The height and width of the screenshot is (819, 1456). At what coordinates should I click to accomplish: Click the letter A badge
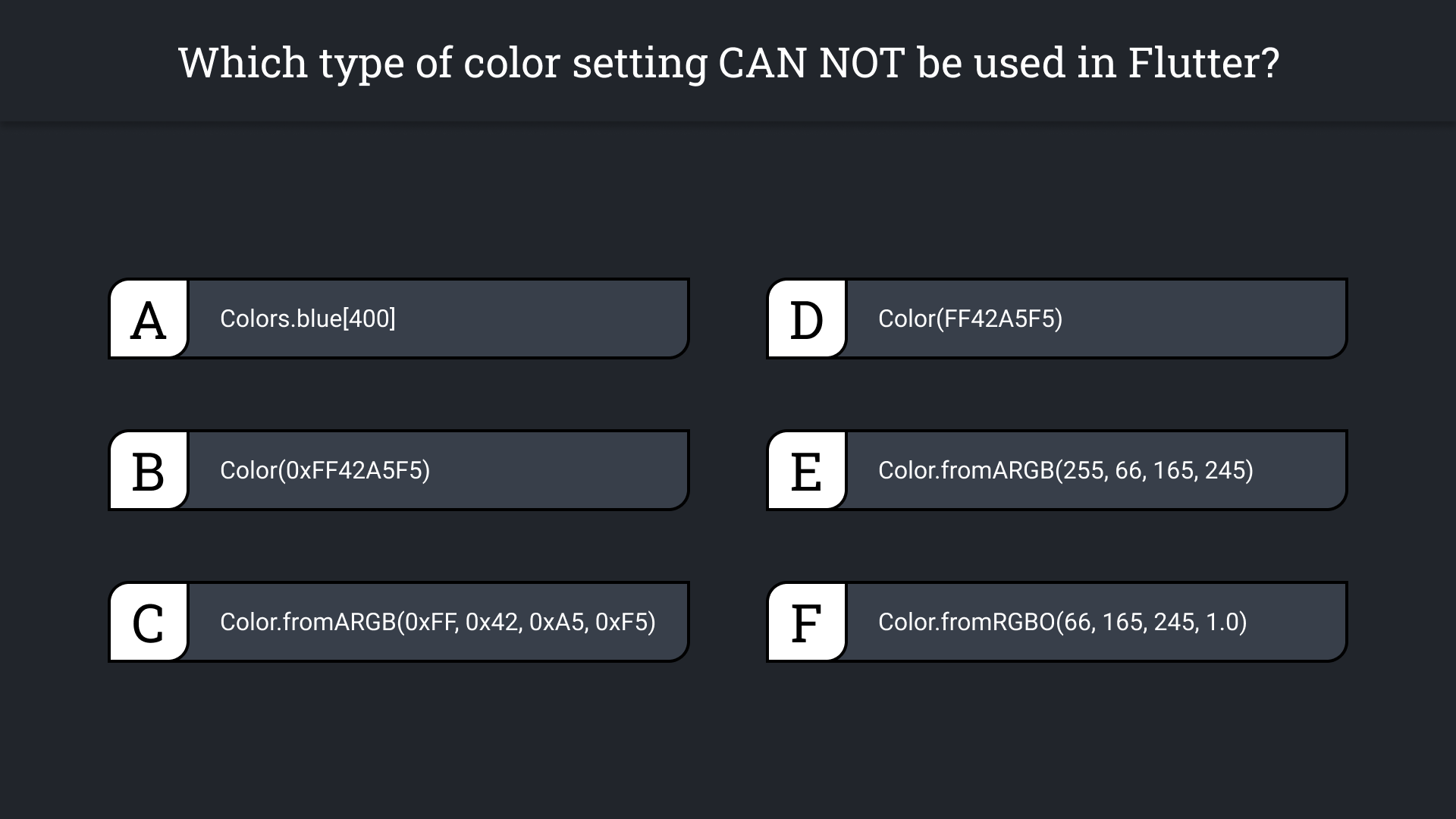pyautogui.click(x=149, y=319)
